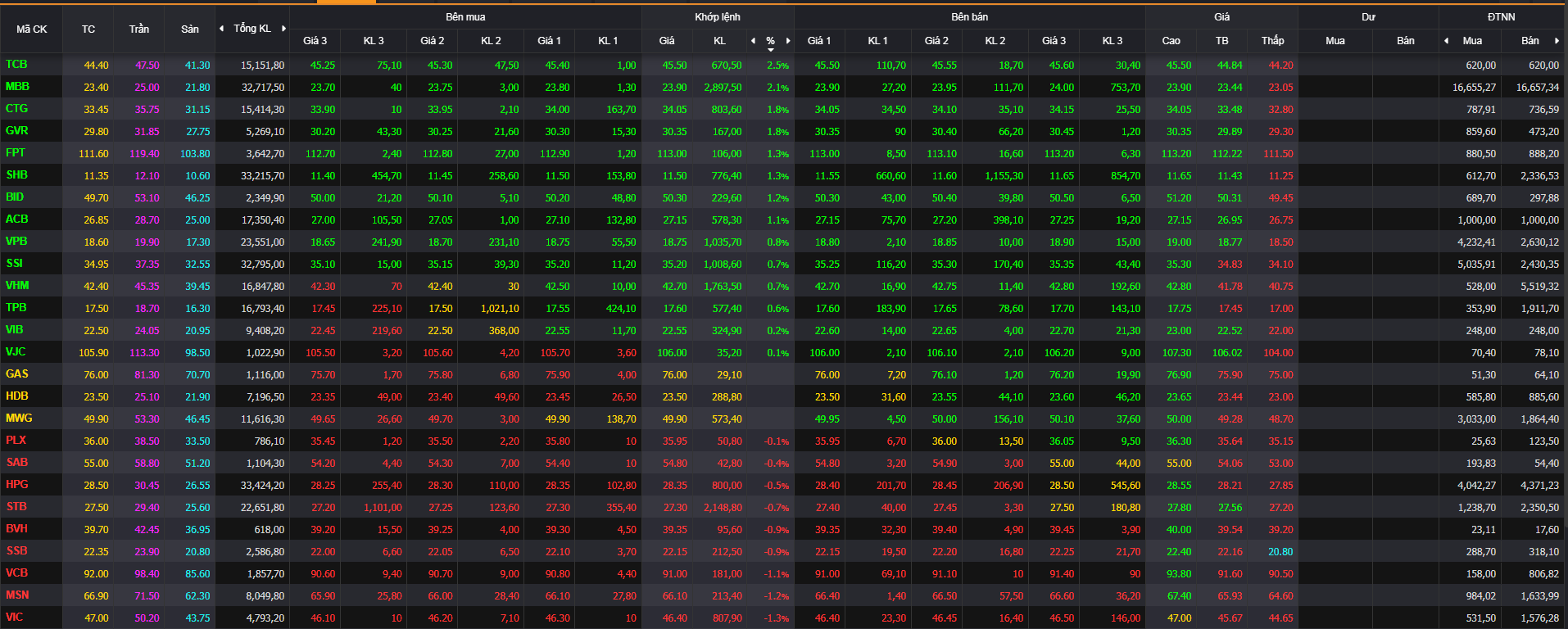Image resolution: width=1568 pixels, height=629 pixels.
Task: Click VJC high price 107.30
Action: (x=1176, y=353)
